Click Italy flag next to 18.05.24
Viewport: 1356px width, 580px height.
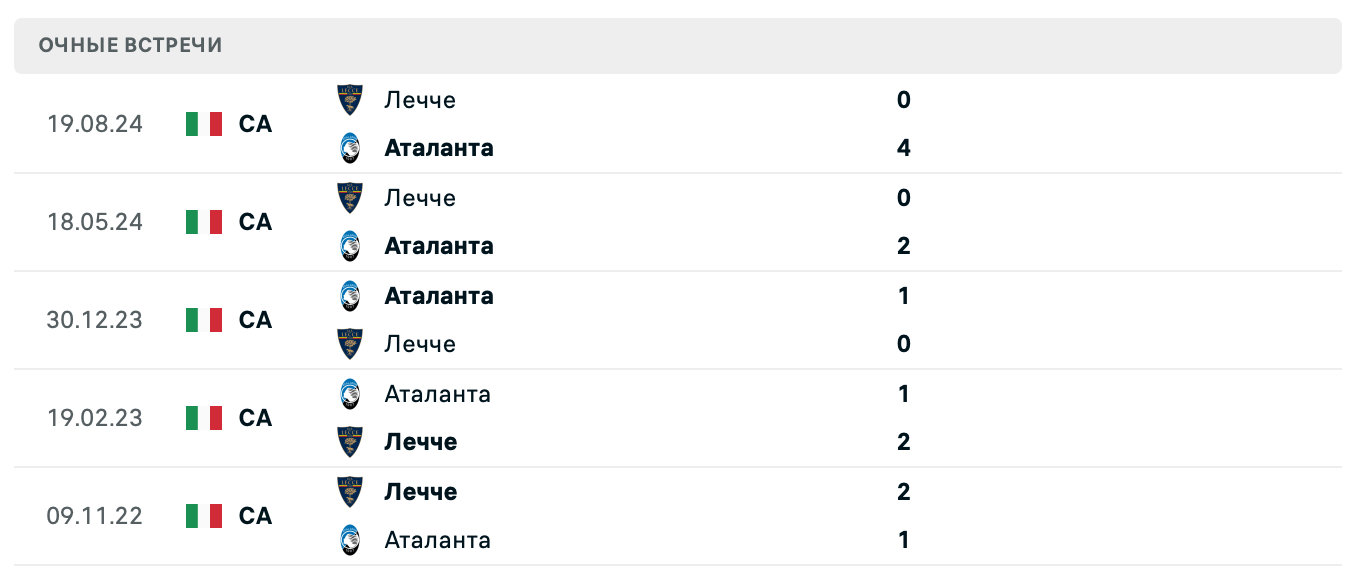pyautogui.click(x=204, y=222)
